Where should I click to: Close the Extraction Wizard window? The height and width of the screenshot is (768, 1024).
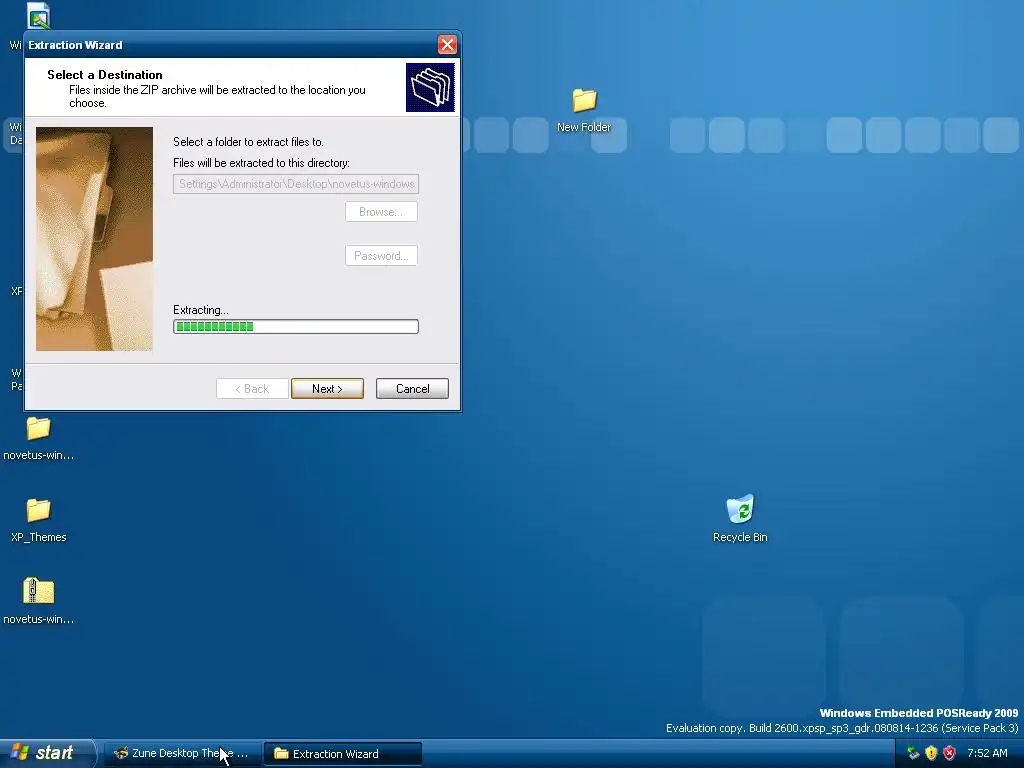[447, 45]
